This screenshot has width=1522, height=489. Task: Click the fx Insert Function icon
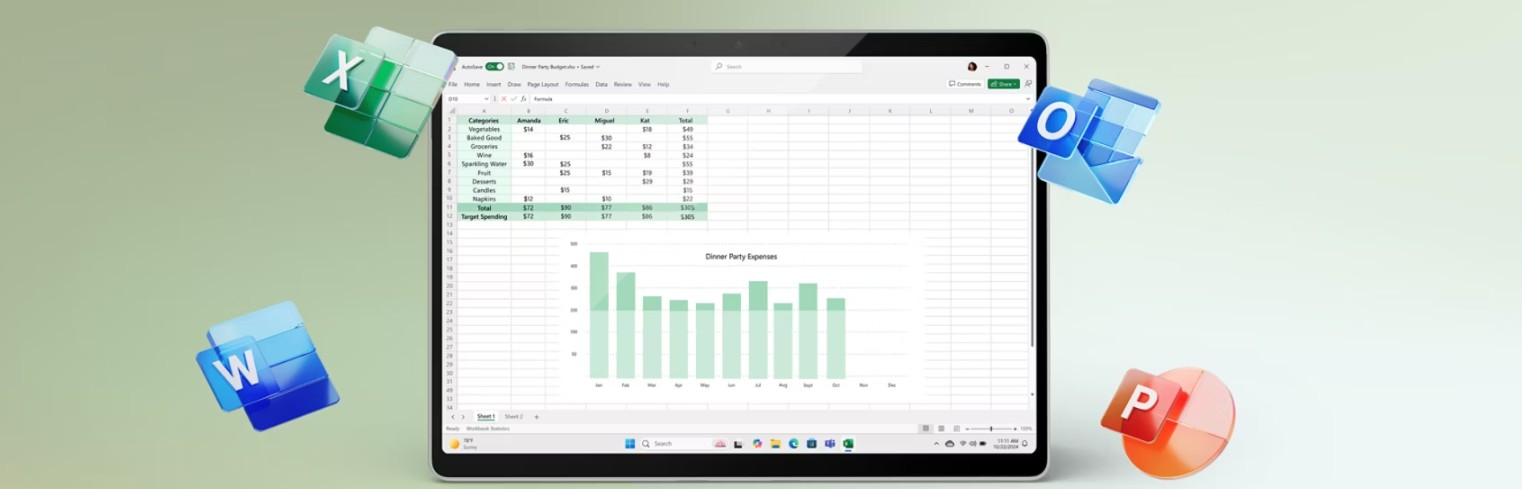pyautogui.click(x=524, y=99)
